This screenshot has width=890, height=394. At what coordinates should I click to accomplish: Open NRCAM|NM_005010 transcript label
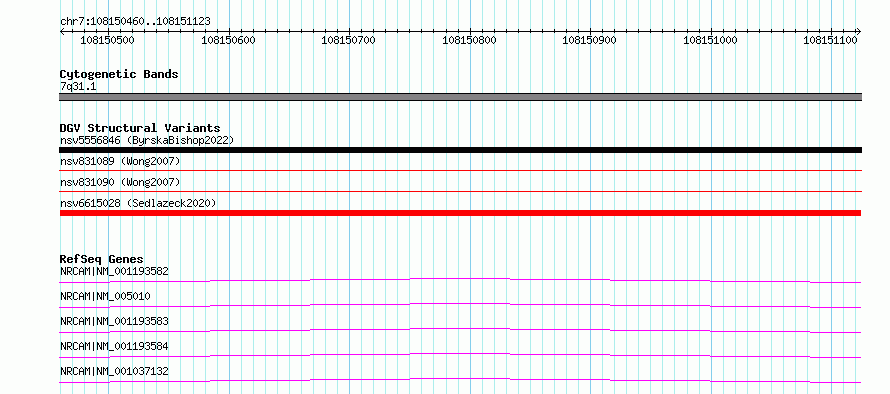tap(105, 296)
